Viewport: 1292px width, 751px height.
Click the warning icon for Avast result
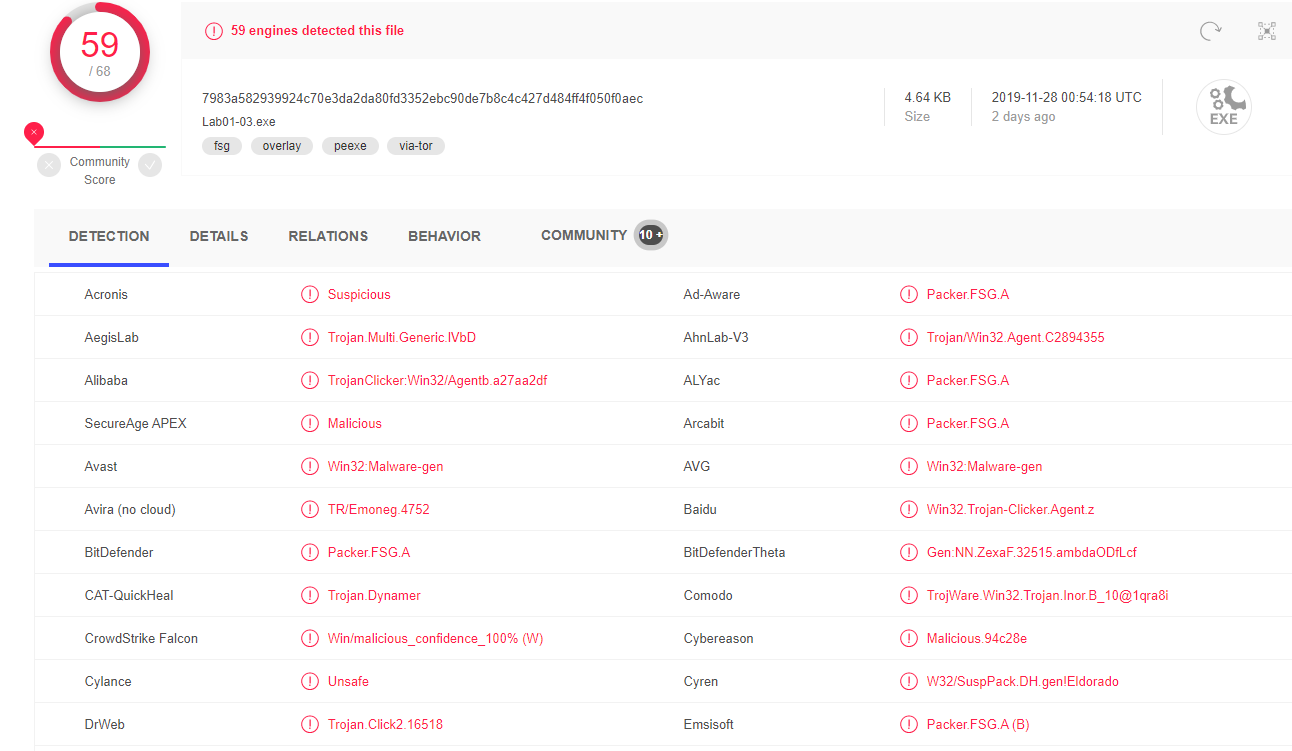310,466
